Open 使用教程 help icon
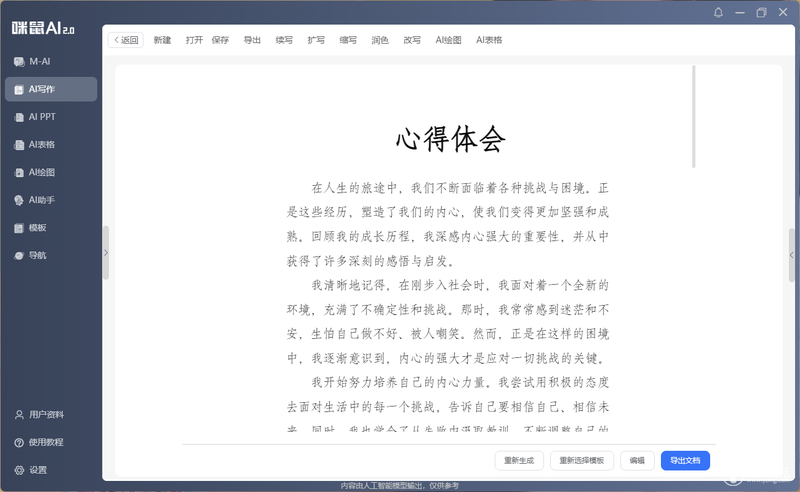 [x=19, y=442]
